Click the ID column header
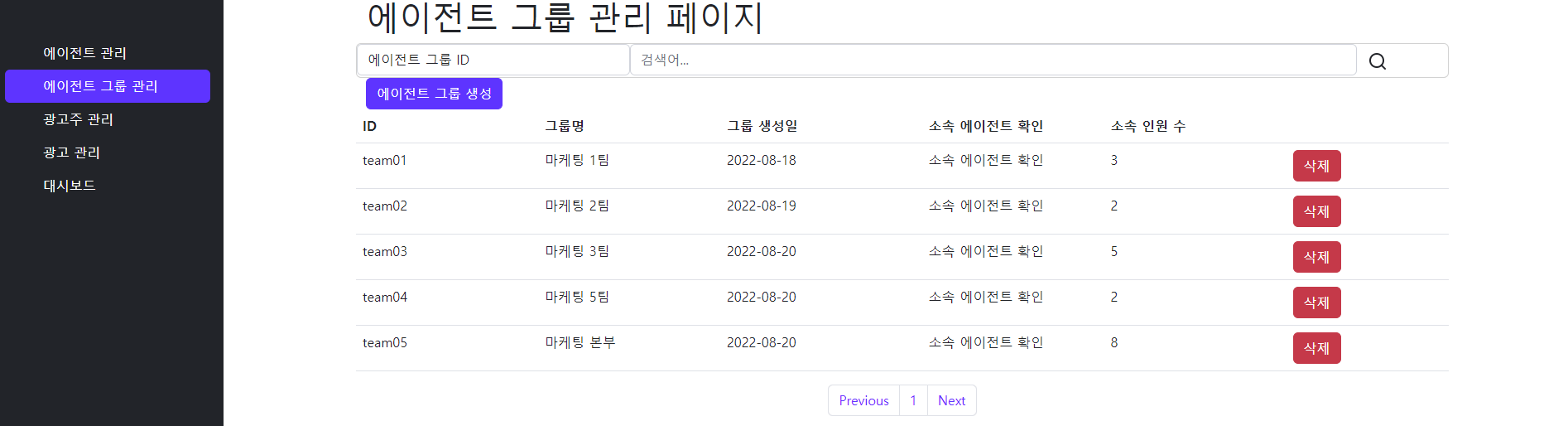Image resolution: width=1568 pixels, height=426 pixels. (369, 126)
